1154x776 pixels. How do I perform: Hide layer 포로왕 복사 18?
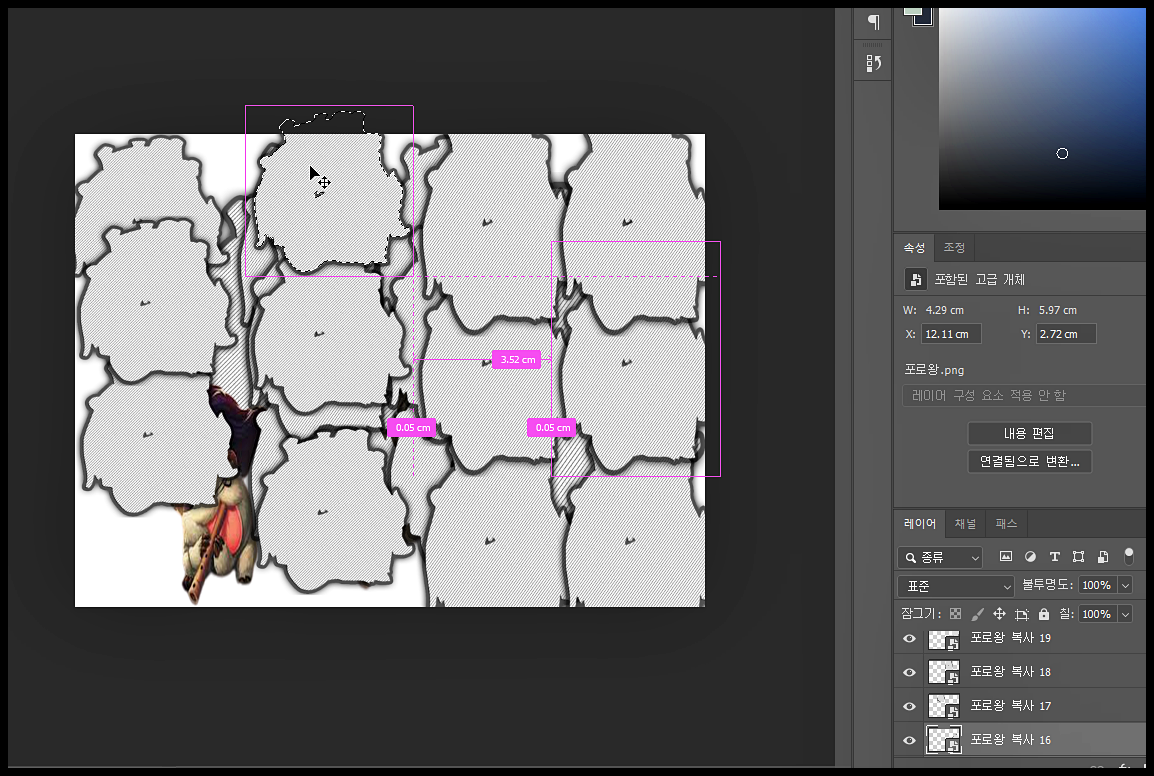click(910, 672)
